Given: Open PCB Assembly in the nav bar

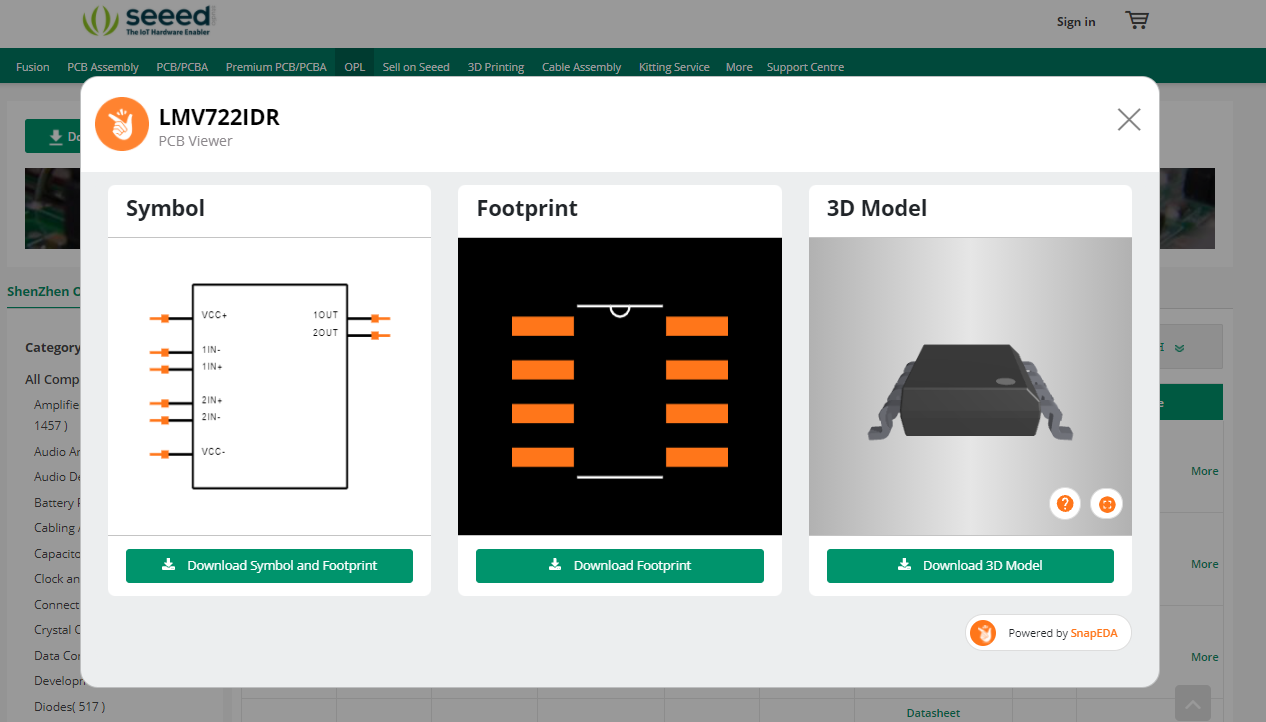Looking at the screenshot, I should [x=103, y=67].
